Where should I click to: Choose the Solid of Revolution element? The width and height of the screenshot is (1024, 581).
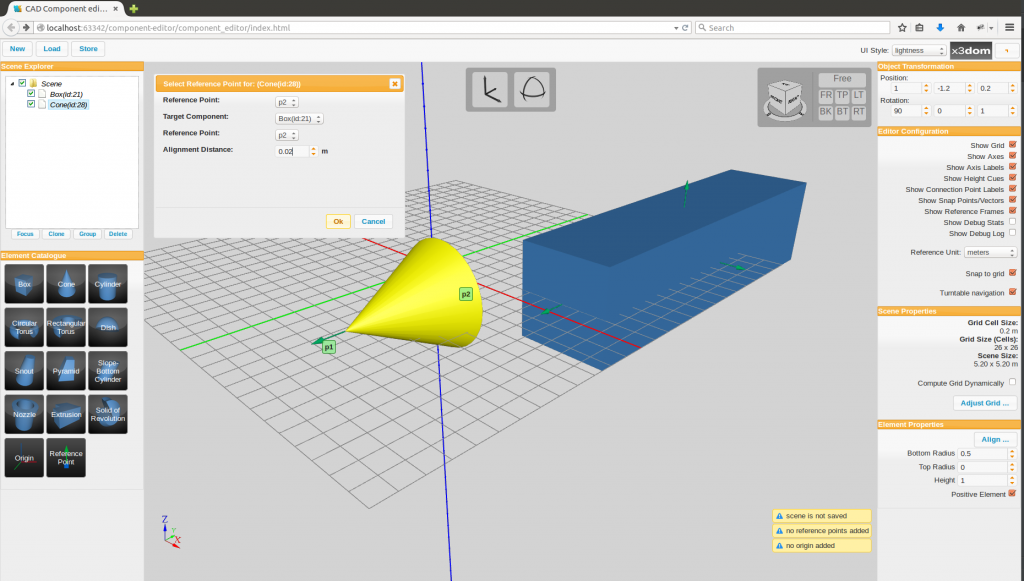tap(107, 413)
